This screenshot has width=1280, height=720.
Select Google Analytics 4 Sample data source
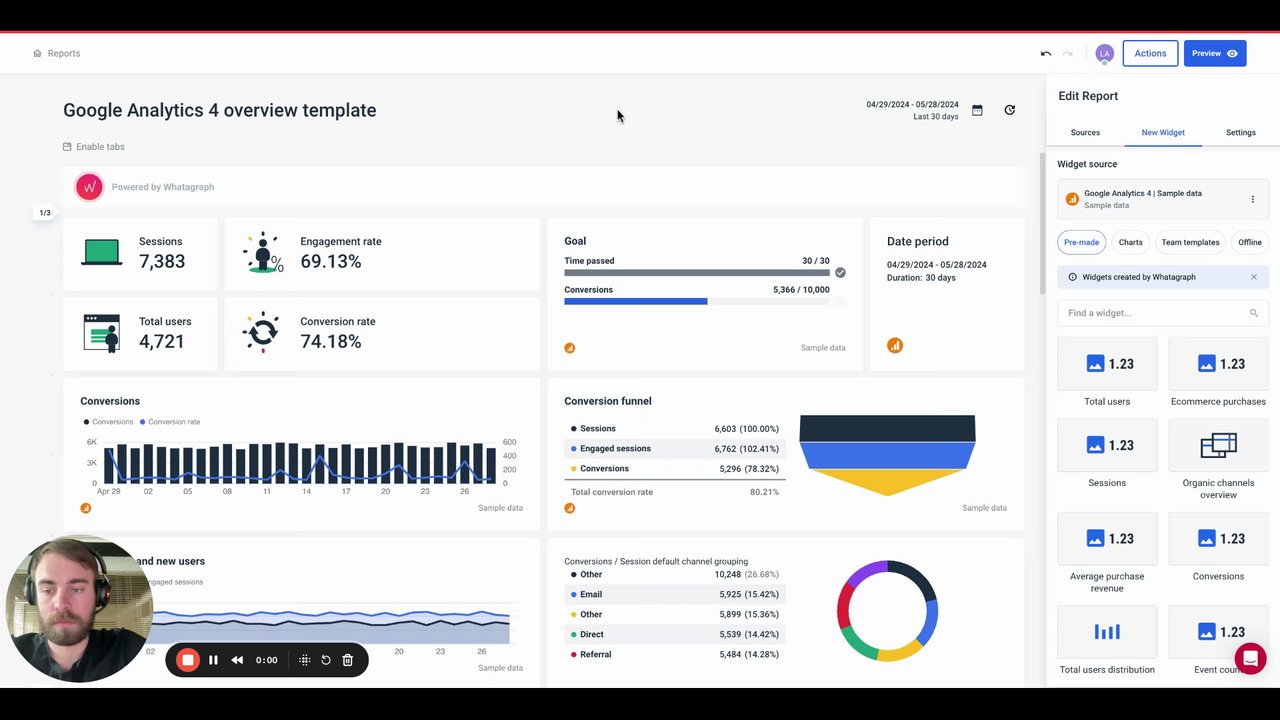point(1163,199)
